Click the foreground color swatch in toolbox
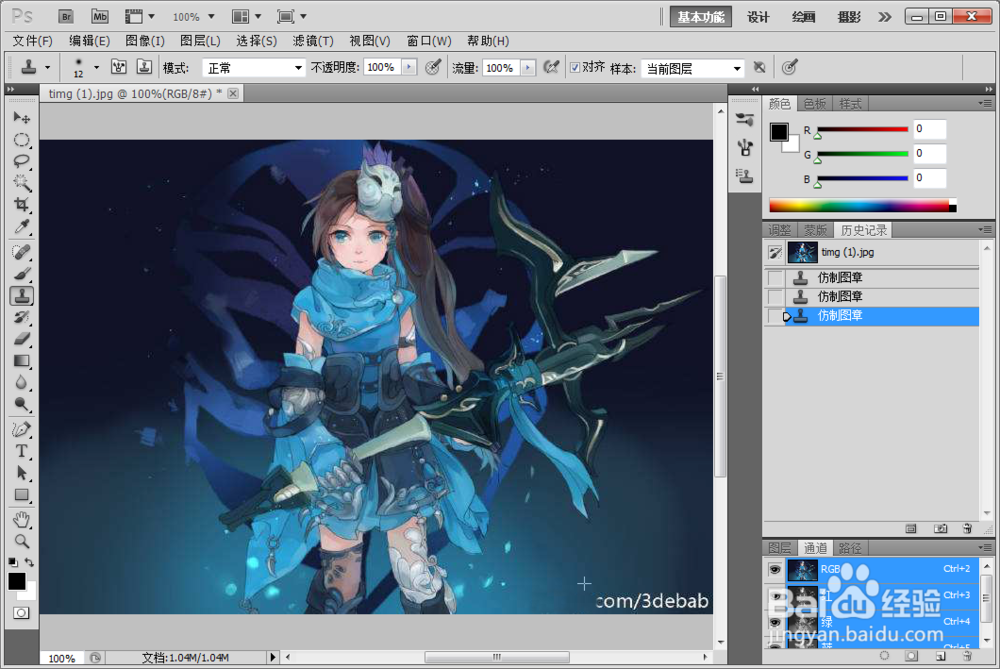This screenshot has width=1000, height=669. (x=16, y=580)
